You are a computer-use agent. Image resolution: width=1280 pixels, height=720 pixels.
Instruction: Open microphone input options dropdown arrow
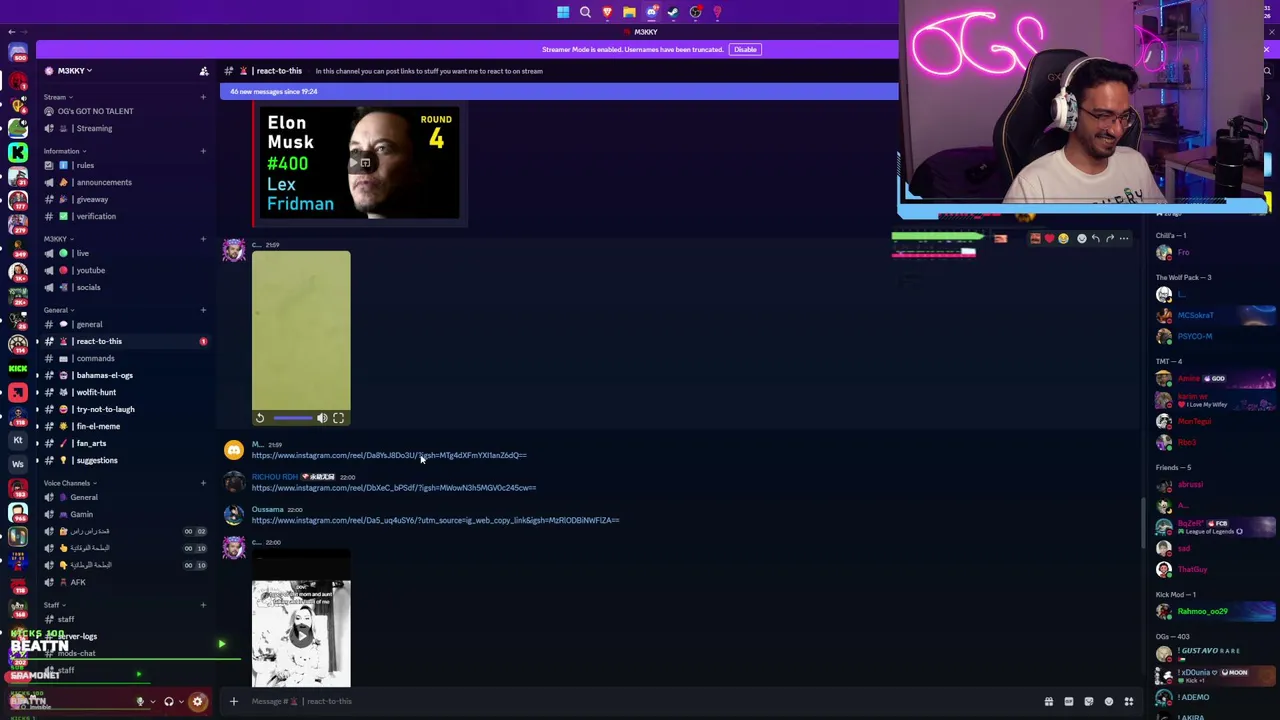tap(152, 702)
